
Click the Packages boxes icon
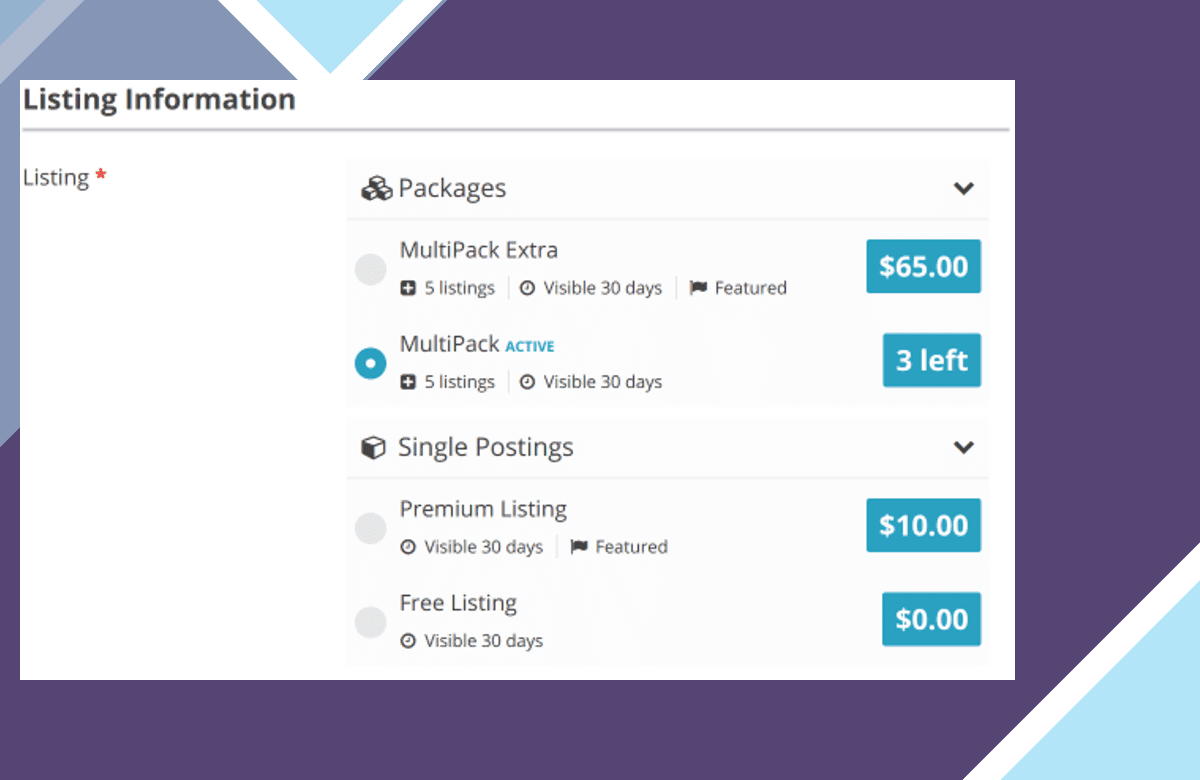coord(376,188)
